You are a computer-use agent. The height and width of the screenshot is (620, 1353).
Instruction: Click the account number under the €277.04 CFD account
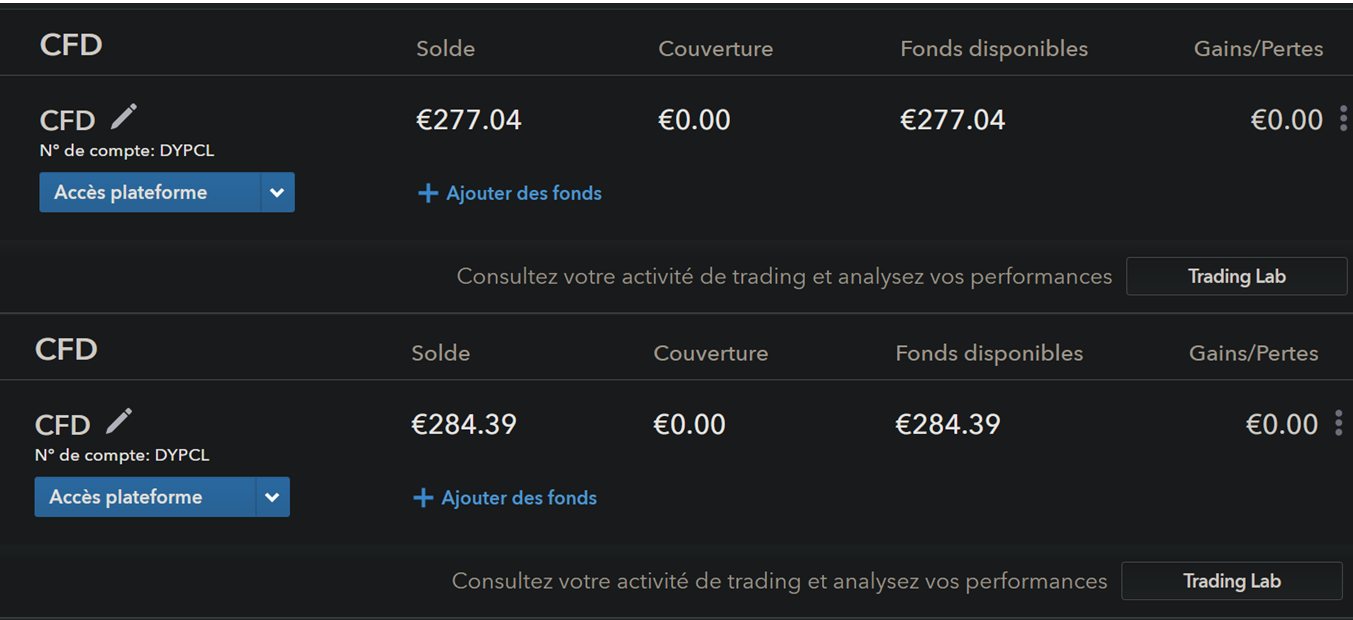[127, 152]
